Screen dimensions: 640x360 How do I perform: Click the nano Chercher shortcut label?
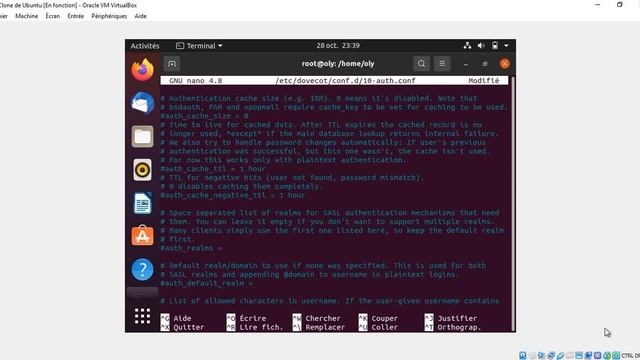pyautogui.click(x=323, y=318)
